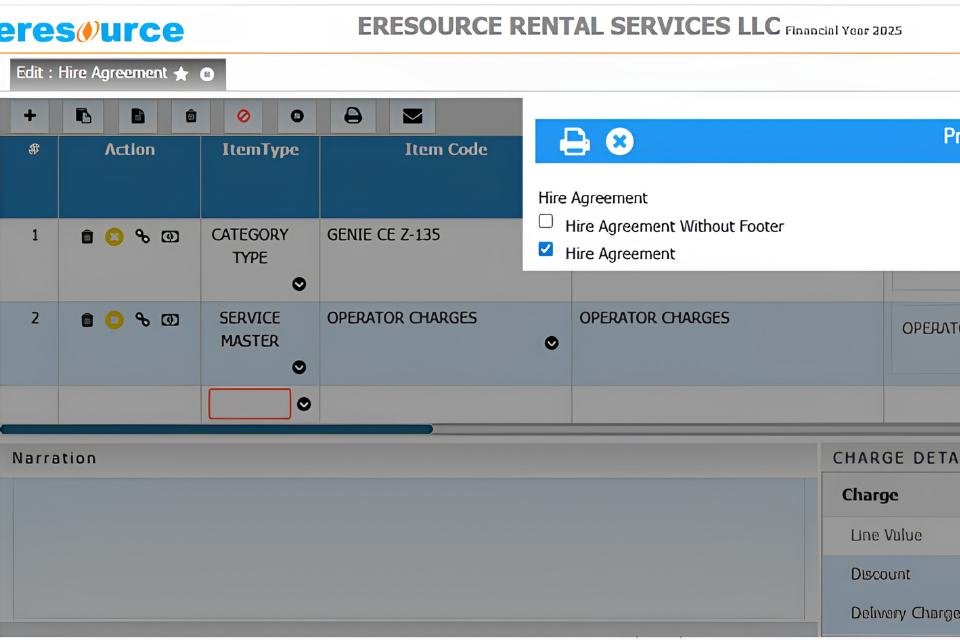Viewport: 960px width, 640px height.
Task: Click the Delivery Charge row
Action: click(891, 613)
